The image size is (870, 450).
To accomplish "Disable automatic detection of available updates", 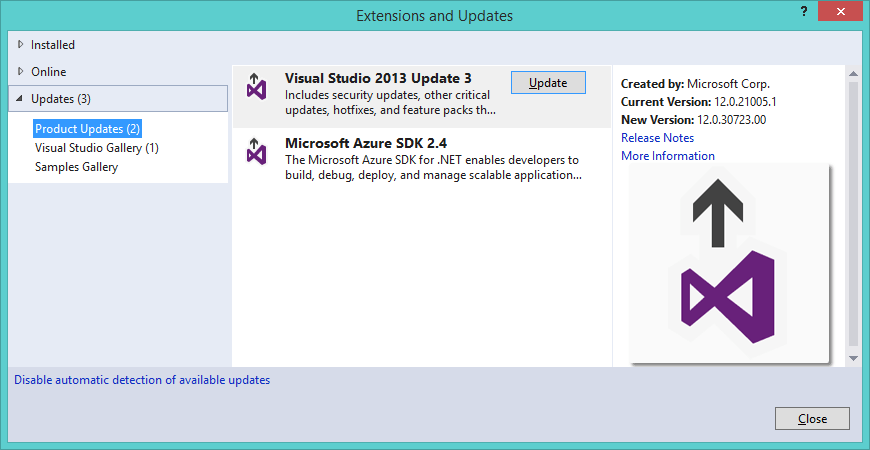I will coord(142,380).
